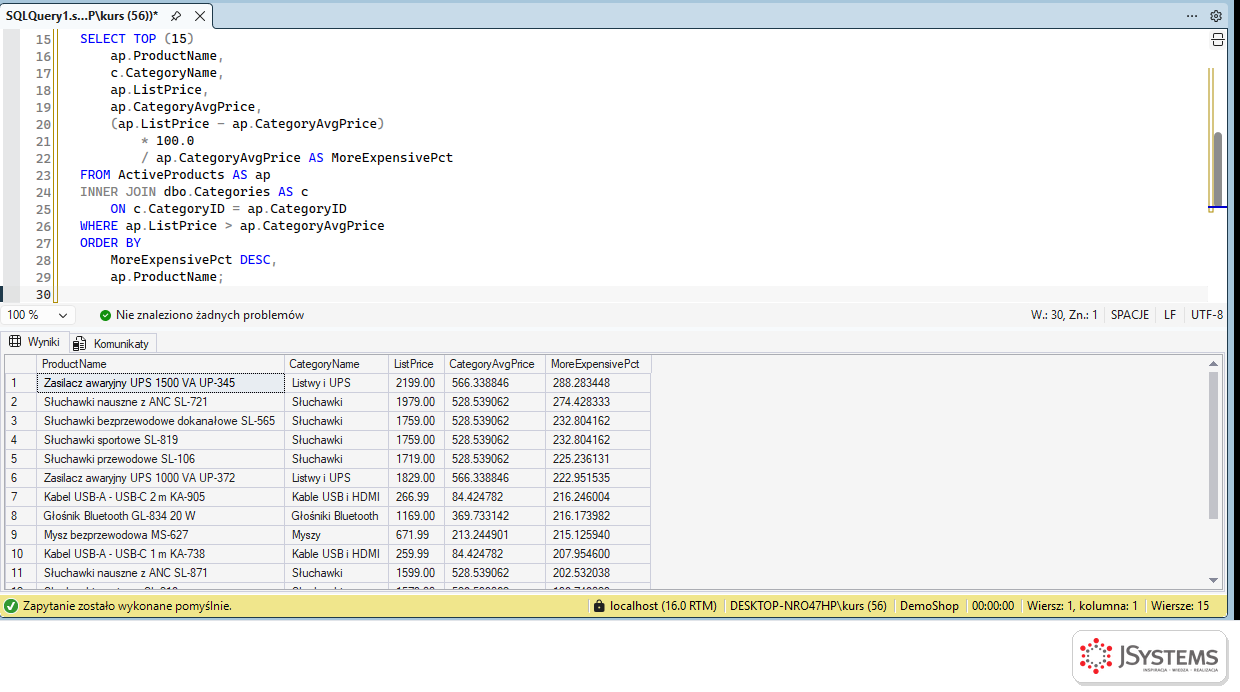
Task: Select result row number 1 header
Action: coord(21,383)
